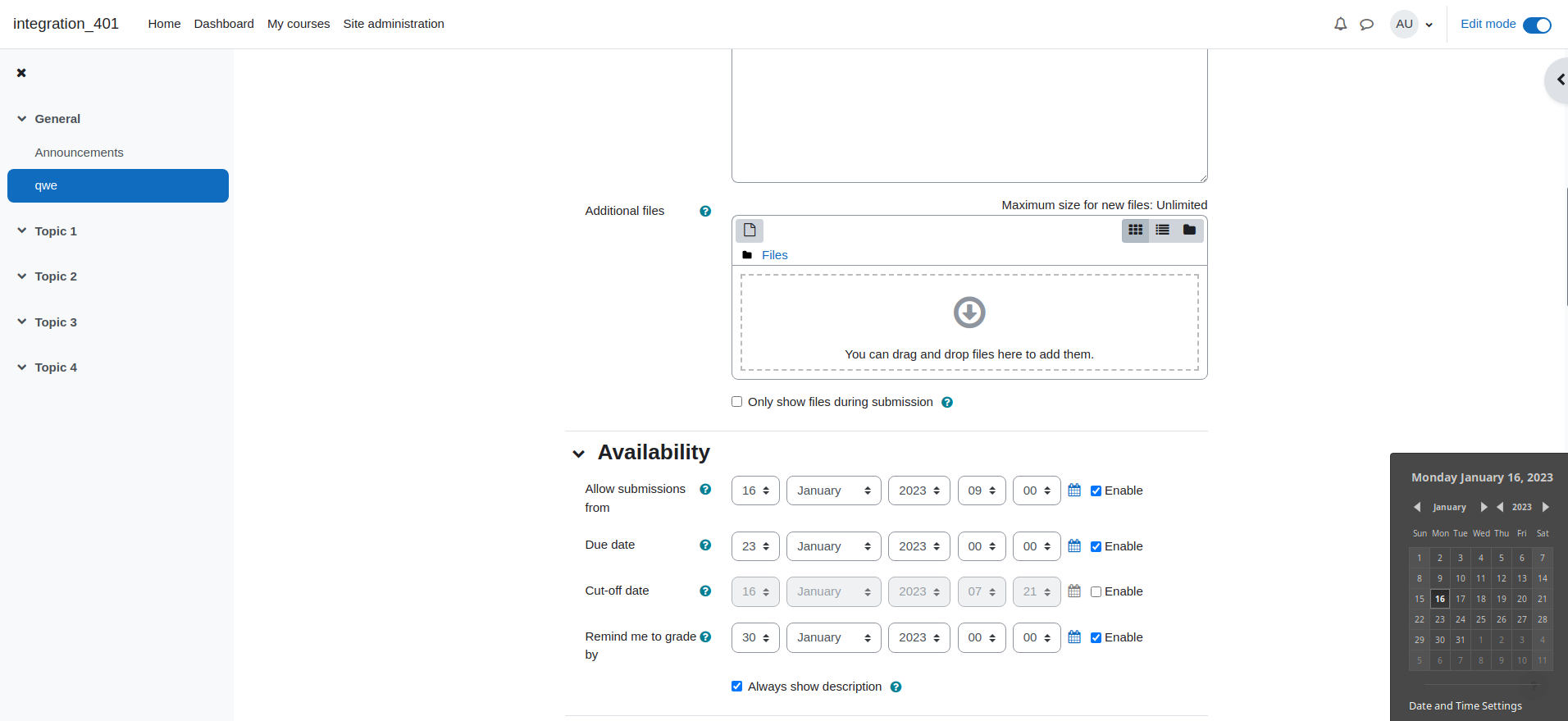This screenshot has height=721, width=1568.
Task: Click integration_401 site name
Action: point(66,24)
